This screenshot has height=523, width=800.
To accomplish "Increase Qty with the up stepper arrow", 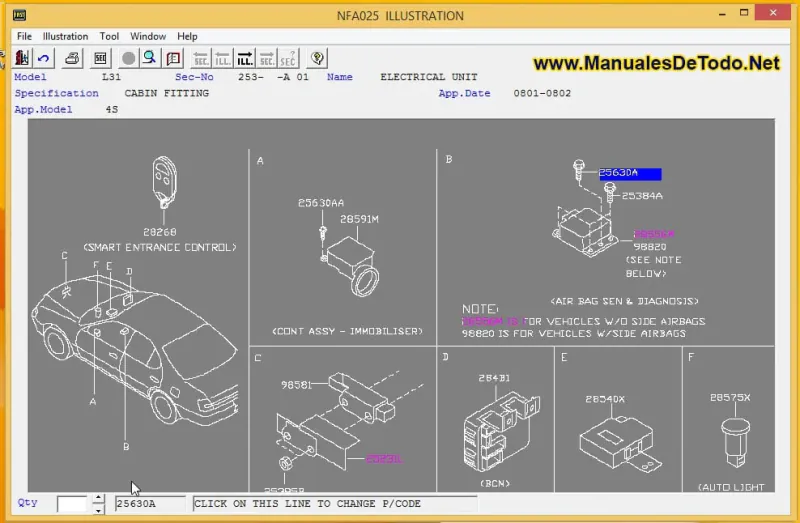I will (x=98, y=498).
